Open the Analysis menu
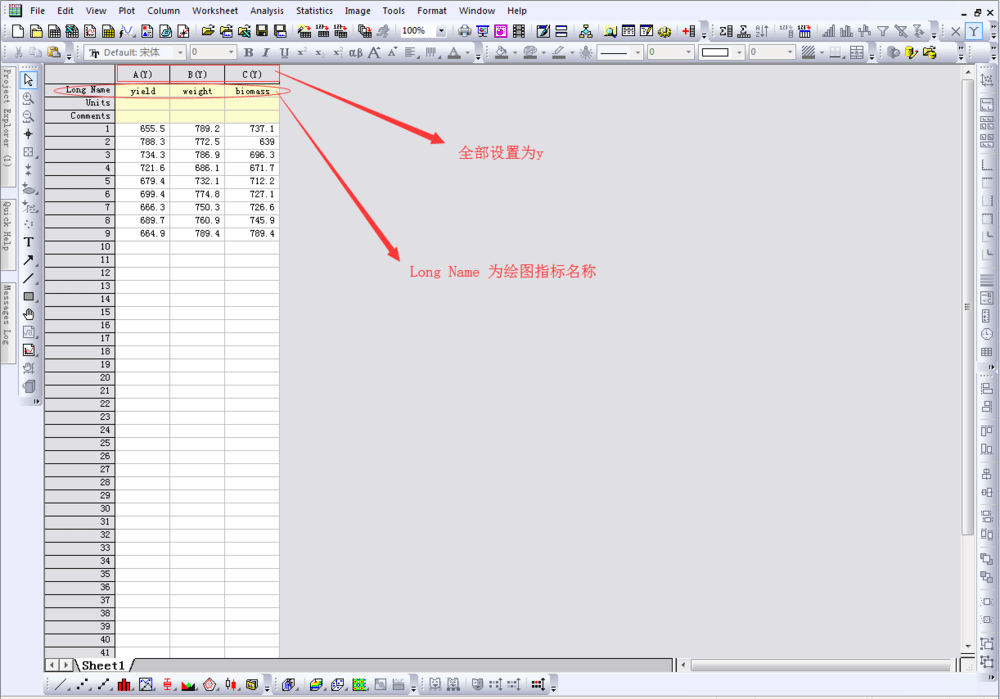This screenshot has width=1000, height=699. point(267,10)
